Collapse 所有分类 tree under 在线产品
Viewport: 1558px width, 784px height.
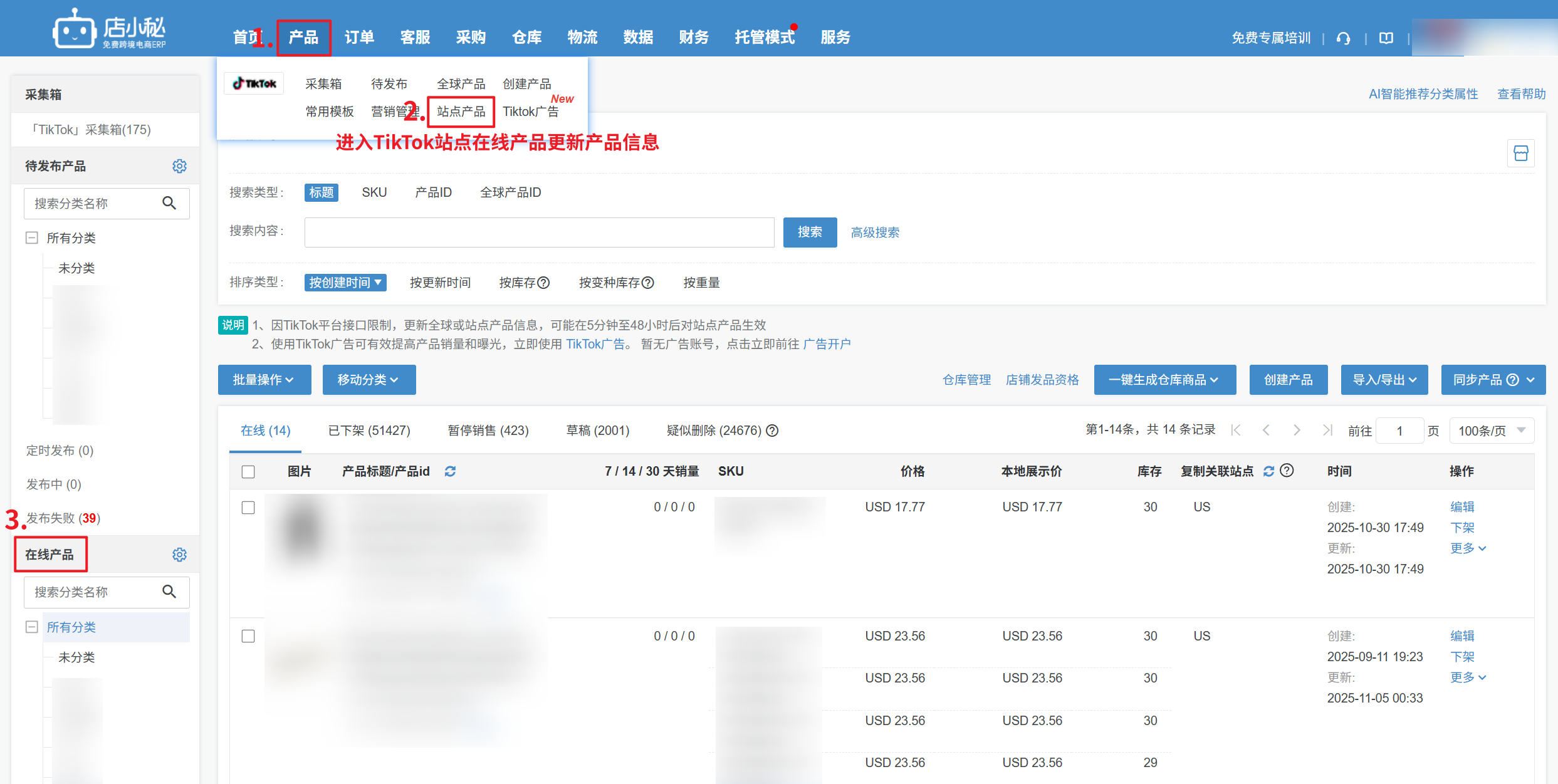pos(31,627)
